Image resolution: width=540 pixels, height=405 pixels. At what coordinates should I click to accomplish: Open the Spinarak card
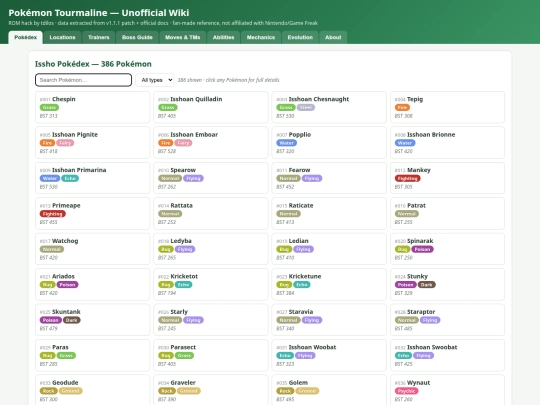pos(447,249)
